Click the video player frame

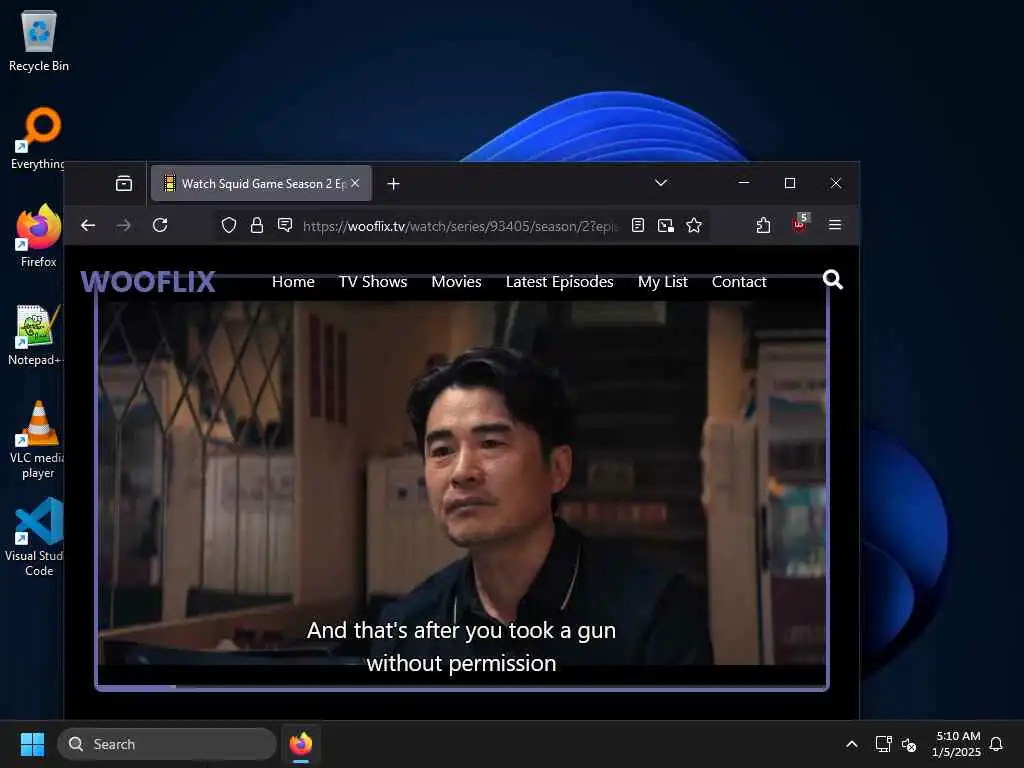(x=462, y=483)
